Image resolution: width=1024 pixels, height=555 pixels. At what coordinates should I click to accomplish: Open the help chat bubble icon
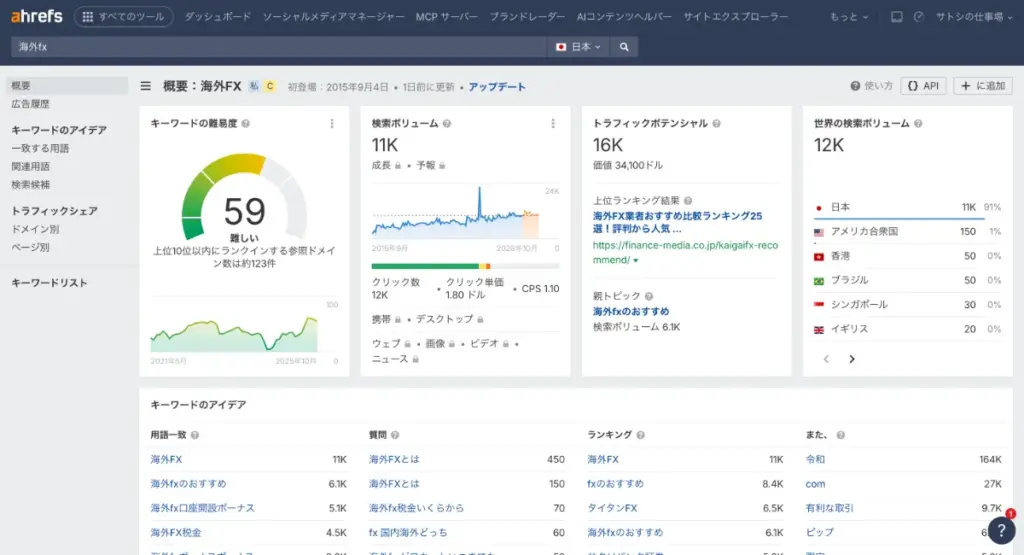click(1001, 530)
